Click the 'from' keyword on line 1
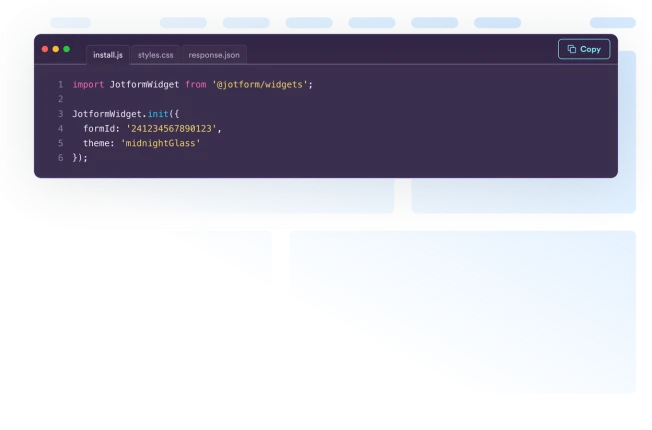 (x=196, y=85)
